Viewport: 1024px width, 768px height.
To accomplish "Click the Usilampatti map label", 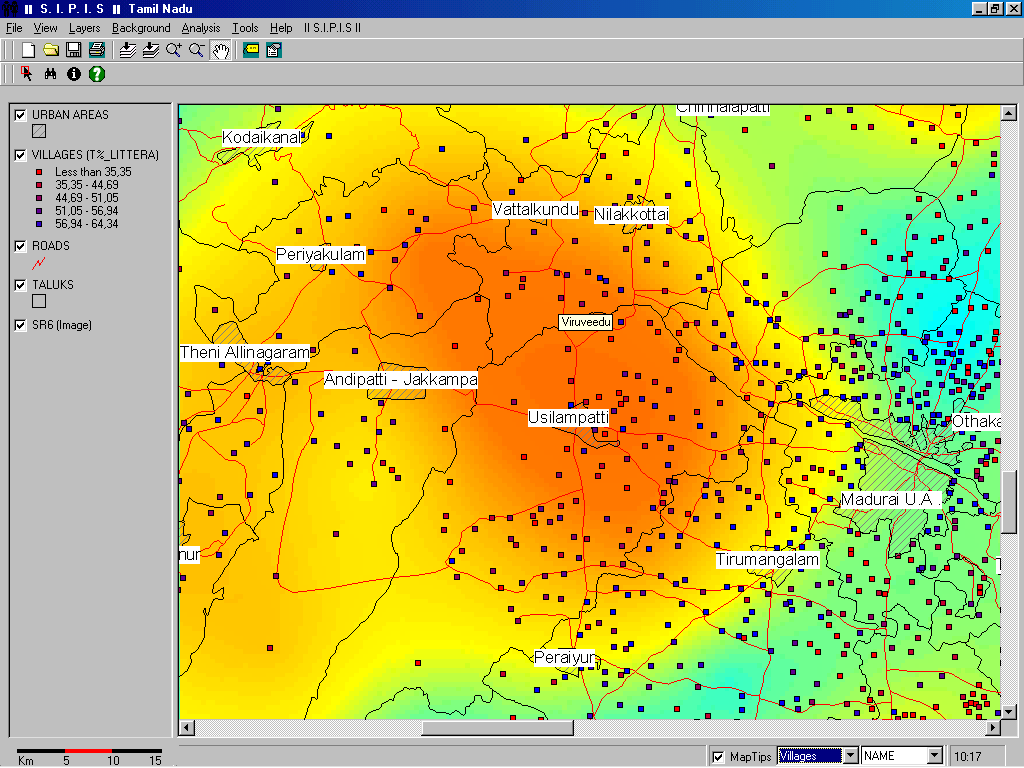I will [x=568, y=417].
